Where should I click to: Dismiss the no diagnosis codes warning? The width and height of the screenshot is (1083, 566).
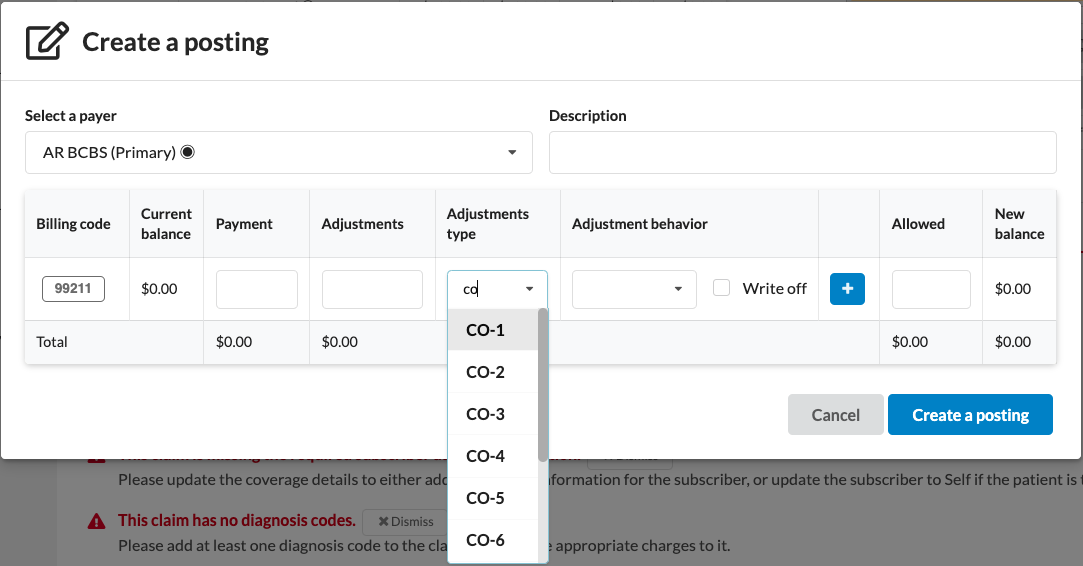pyautogui.click(x=405, y=521)
